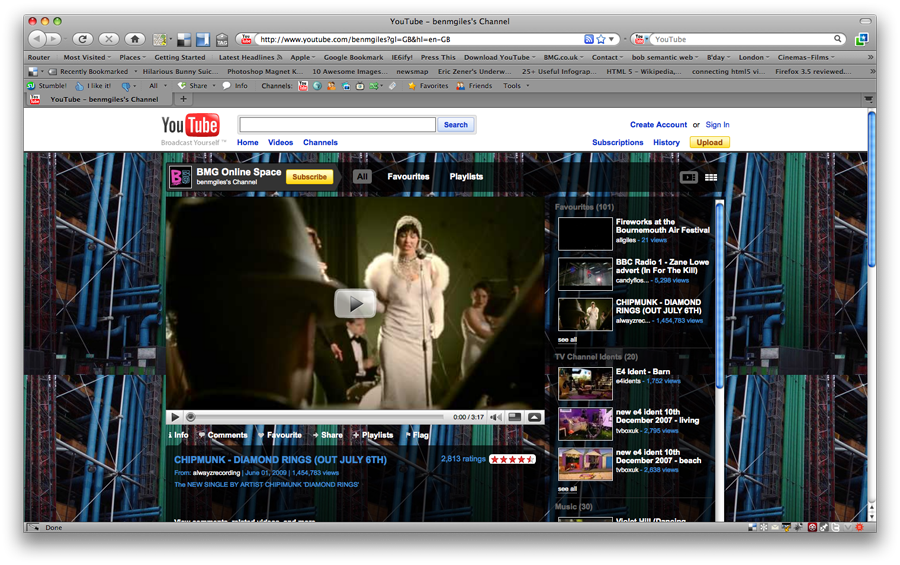Open the 'E4 Ident - Barn' thumbnail
The width and height of the screenshot is (900, 565).
click(585, 383)
